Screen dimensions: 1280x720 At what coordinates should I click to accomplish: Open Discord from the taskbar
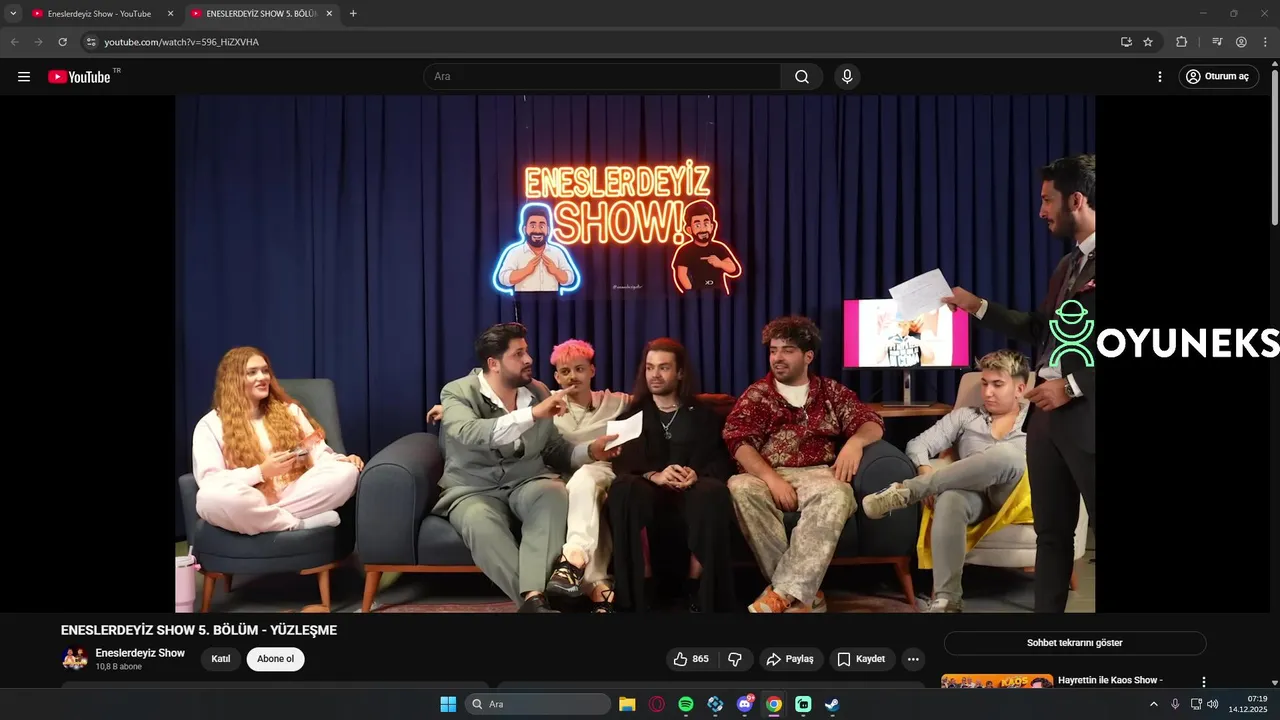pyautogui.click(x=744, y=704)
